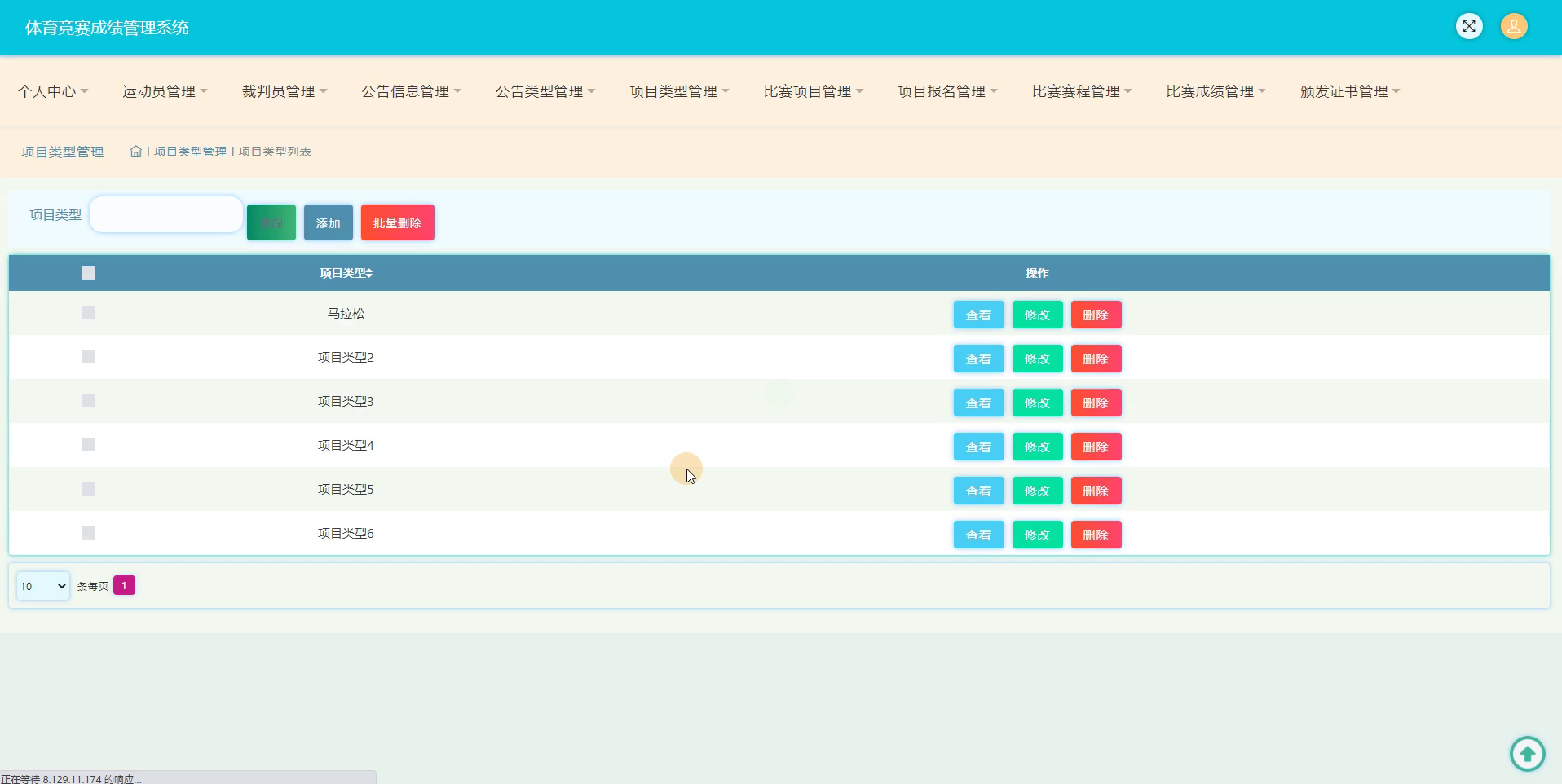Click the 马拉松 table cell
This screenshot has height=784, width=1562.
[346, 313]
